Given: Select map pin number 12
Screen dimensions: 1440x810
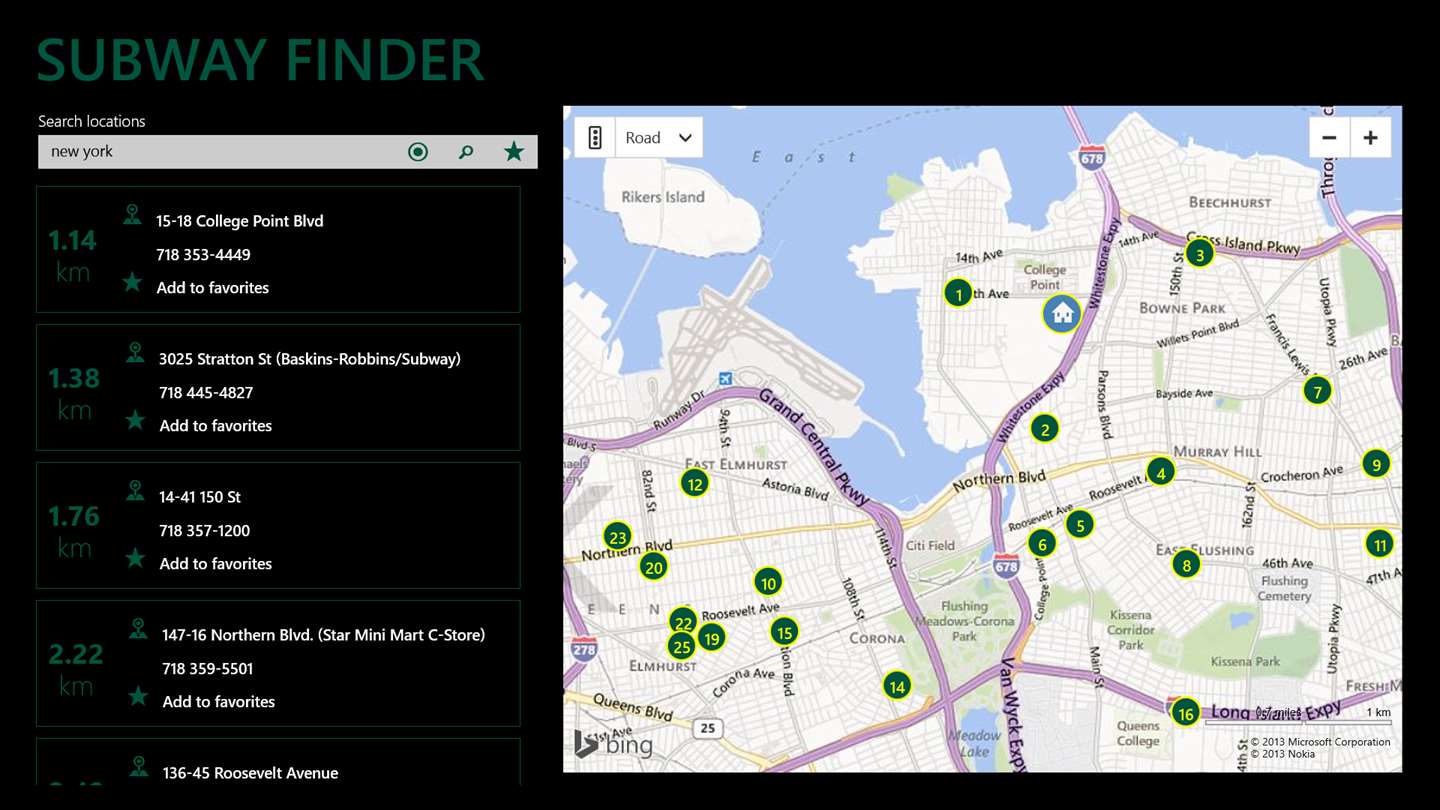Looking at the screenshot, I should pos(695,484).
